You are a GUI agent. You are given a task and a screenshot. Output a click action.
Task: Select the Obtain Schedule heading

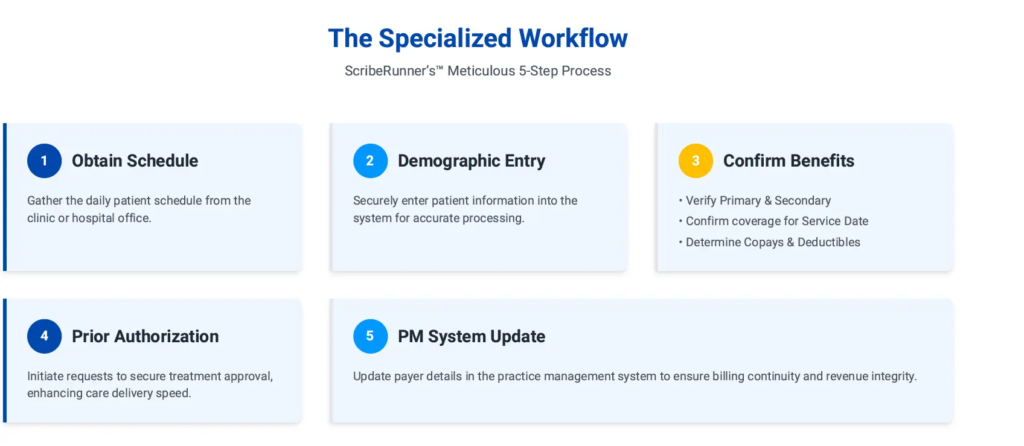pos(135,161)
